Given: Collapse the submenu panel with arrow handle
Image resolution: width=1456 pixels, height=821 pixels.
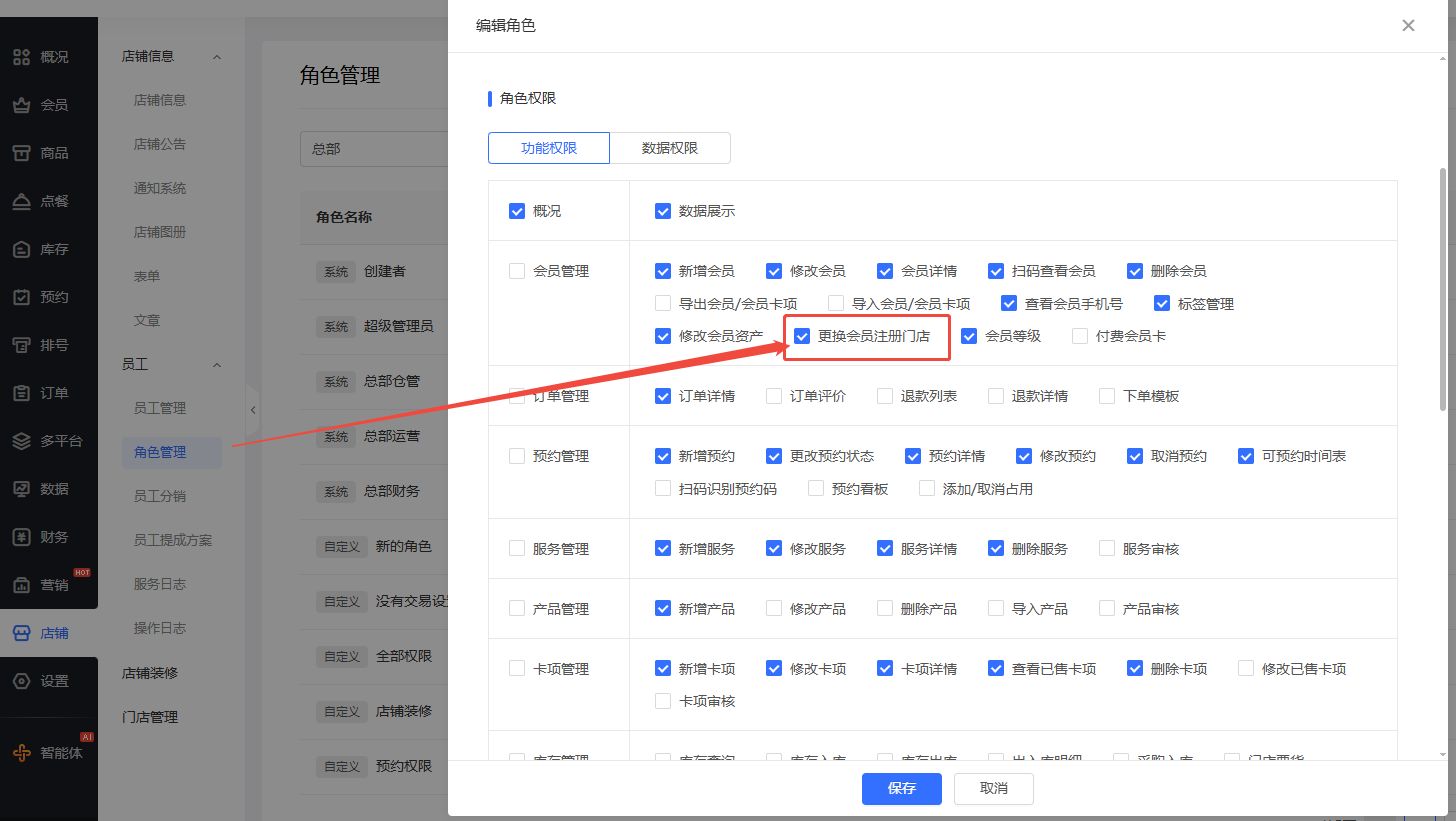Looking at the screenshot, I should click(253, 410).
